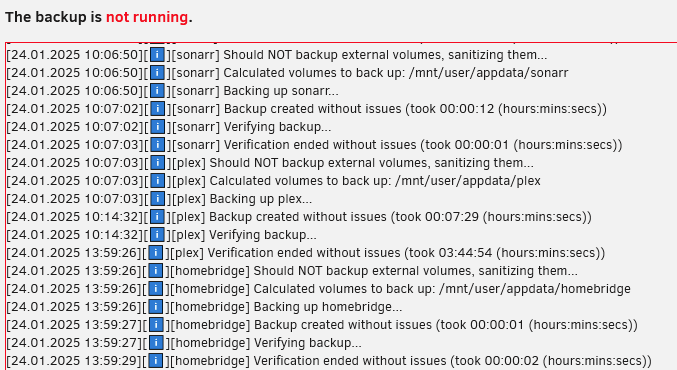Click the red 'not running' status text

(147, 17)
